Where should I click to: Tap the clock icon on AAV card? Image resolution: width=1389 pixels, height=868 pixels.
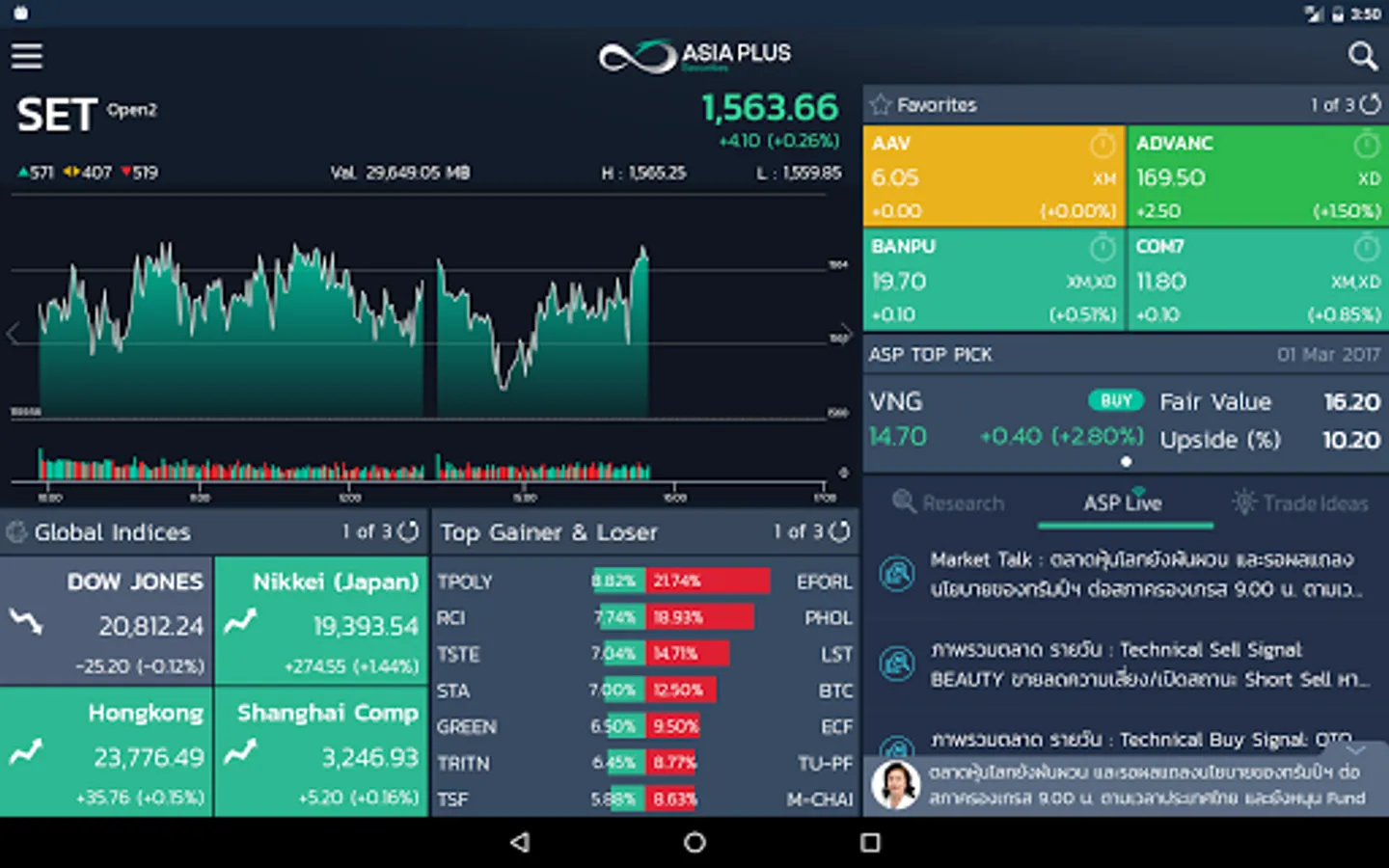click(1103, 145)
